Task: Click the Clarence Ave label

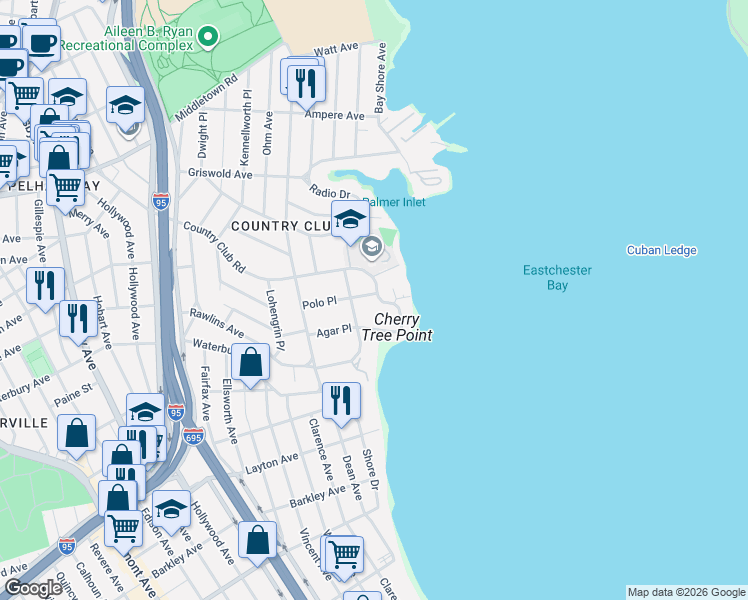Action: coord(321,450)
